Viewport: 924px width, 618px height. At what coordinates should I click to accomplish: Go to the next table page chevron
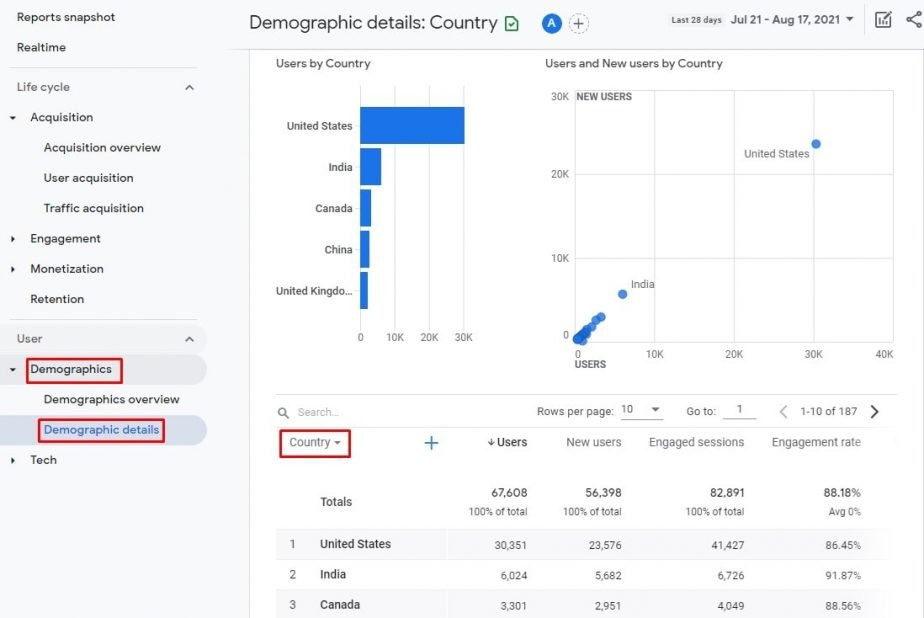(874, 411)
